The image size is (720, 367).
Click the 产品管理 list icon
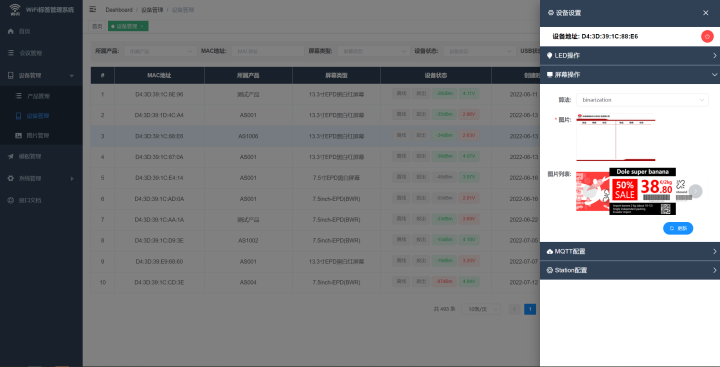coord(18,96)
